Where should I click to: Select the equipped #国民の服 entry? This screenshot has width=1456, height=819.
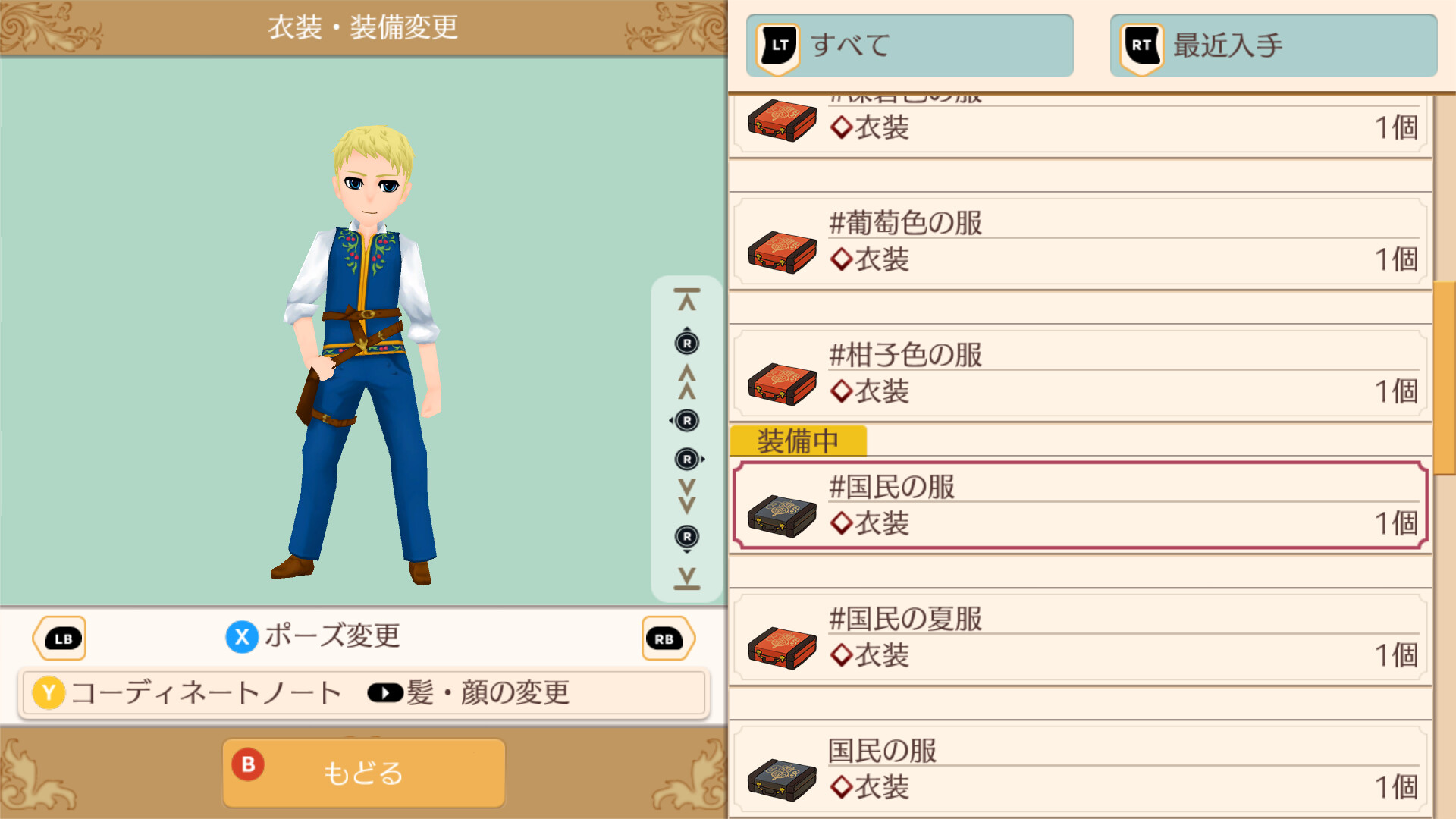click(x=1080, y=506)
